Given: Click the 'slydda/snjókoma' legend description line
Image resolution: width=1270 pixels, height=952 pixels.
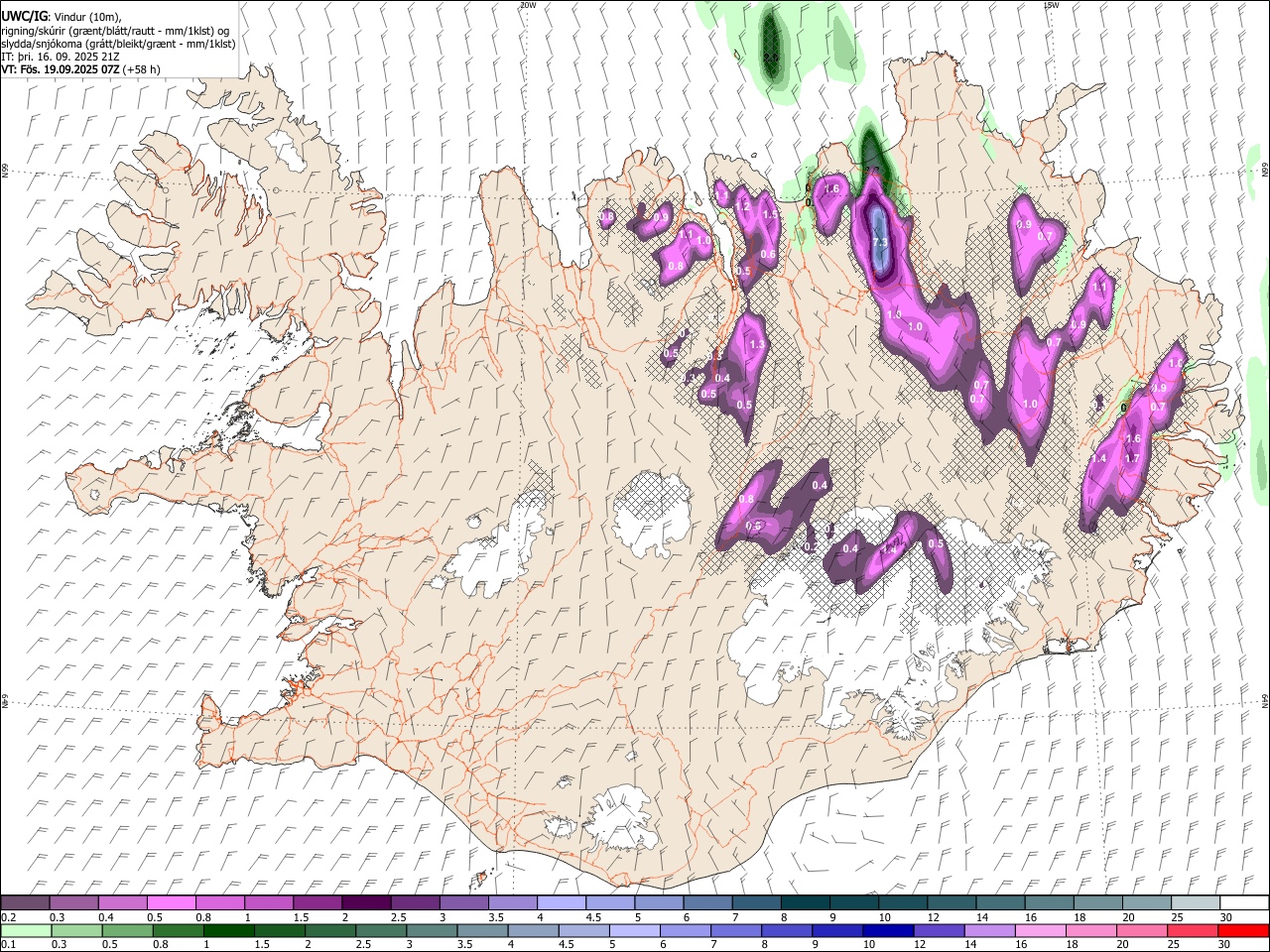Looking at the screenshot, I should pos(118,44).
